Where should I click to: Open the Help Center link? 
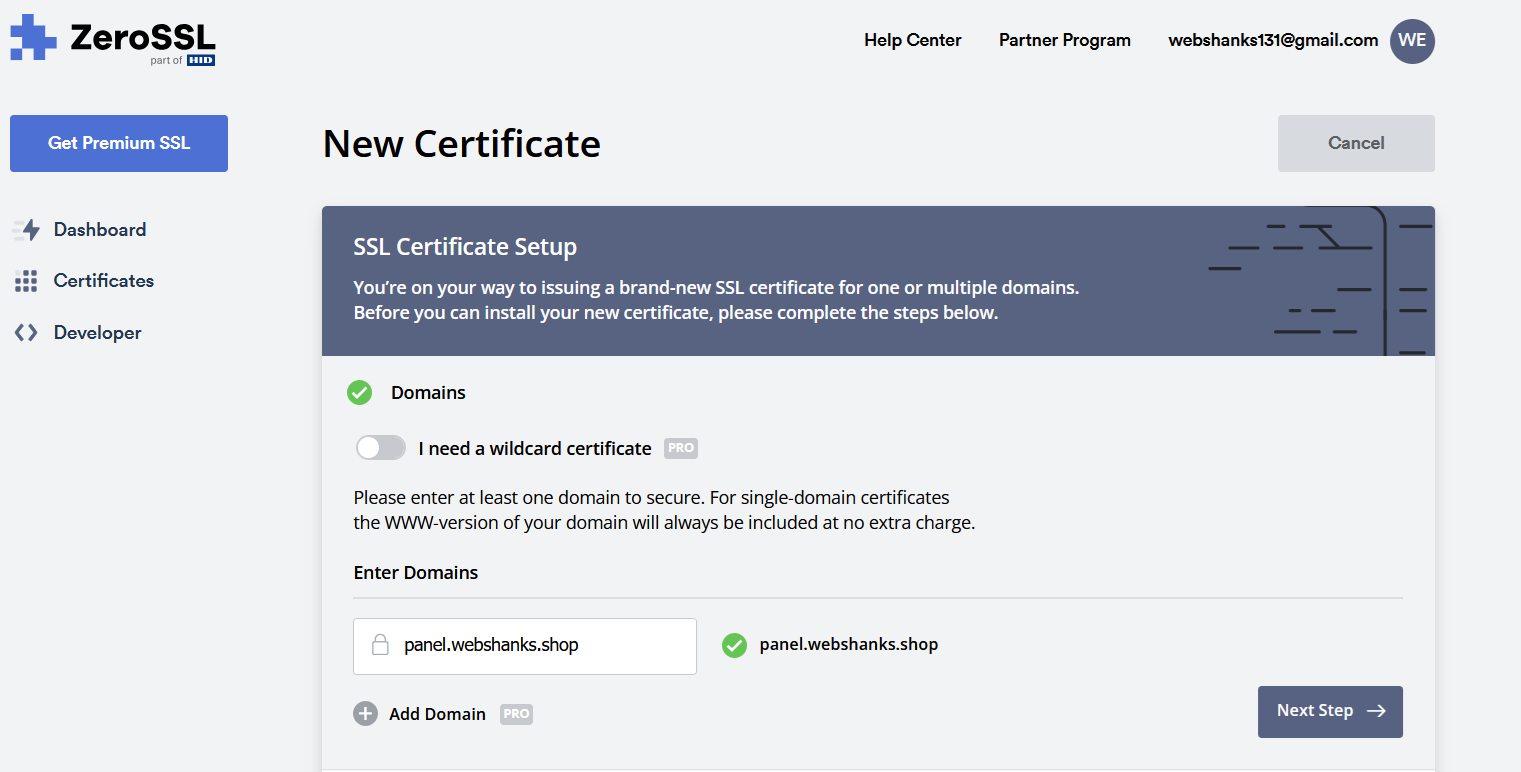[913, 40]
